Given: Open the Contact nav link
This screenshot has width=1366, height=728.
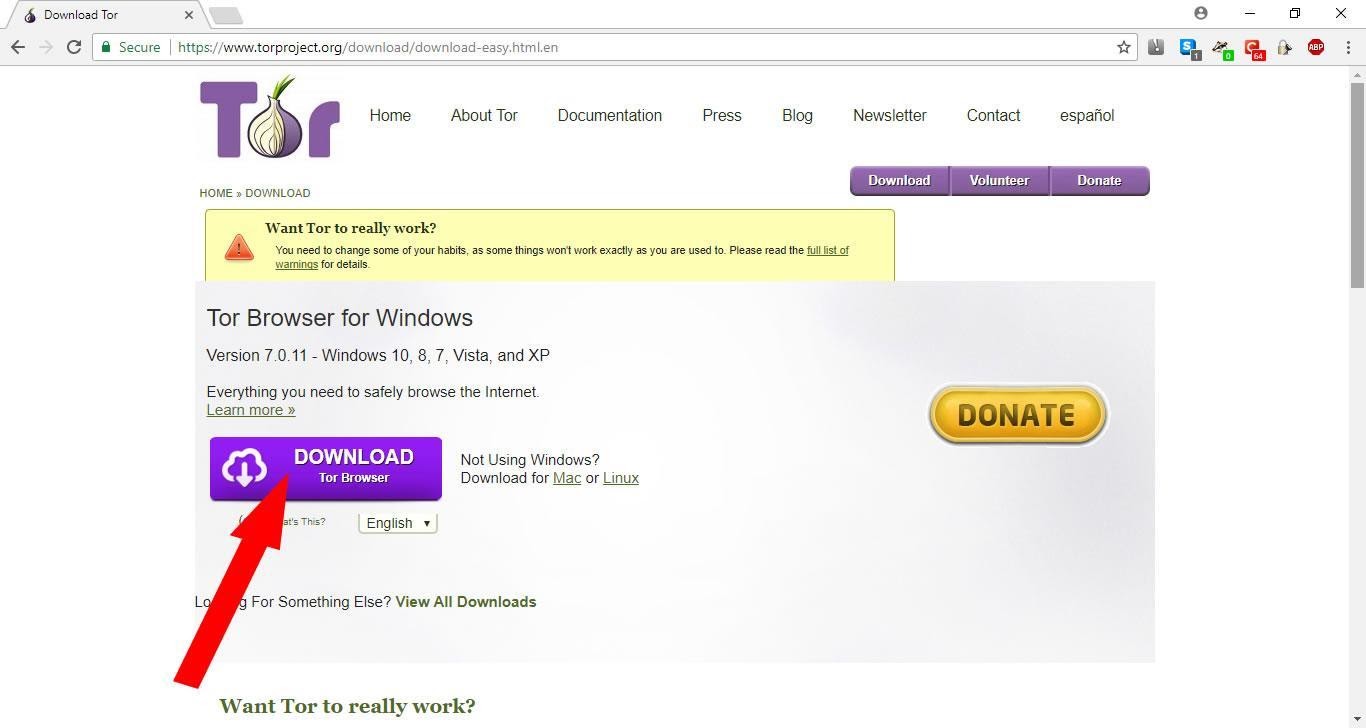Looking at the screenshot, I should tap(993, 116).
